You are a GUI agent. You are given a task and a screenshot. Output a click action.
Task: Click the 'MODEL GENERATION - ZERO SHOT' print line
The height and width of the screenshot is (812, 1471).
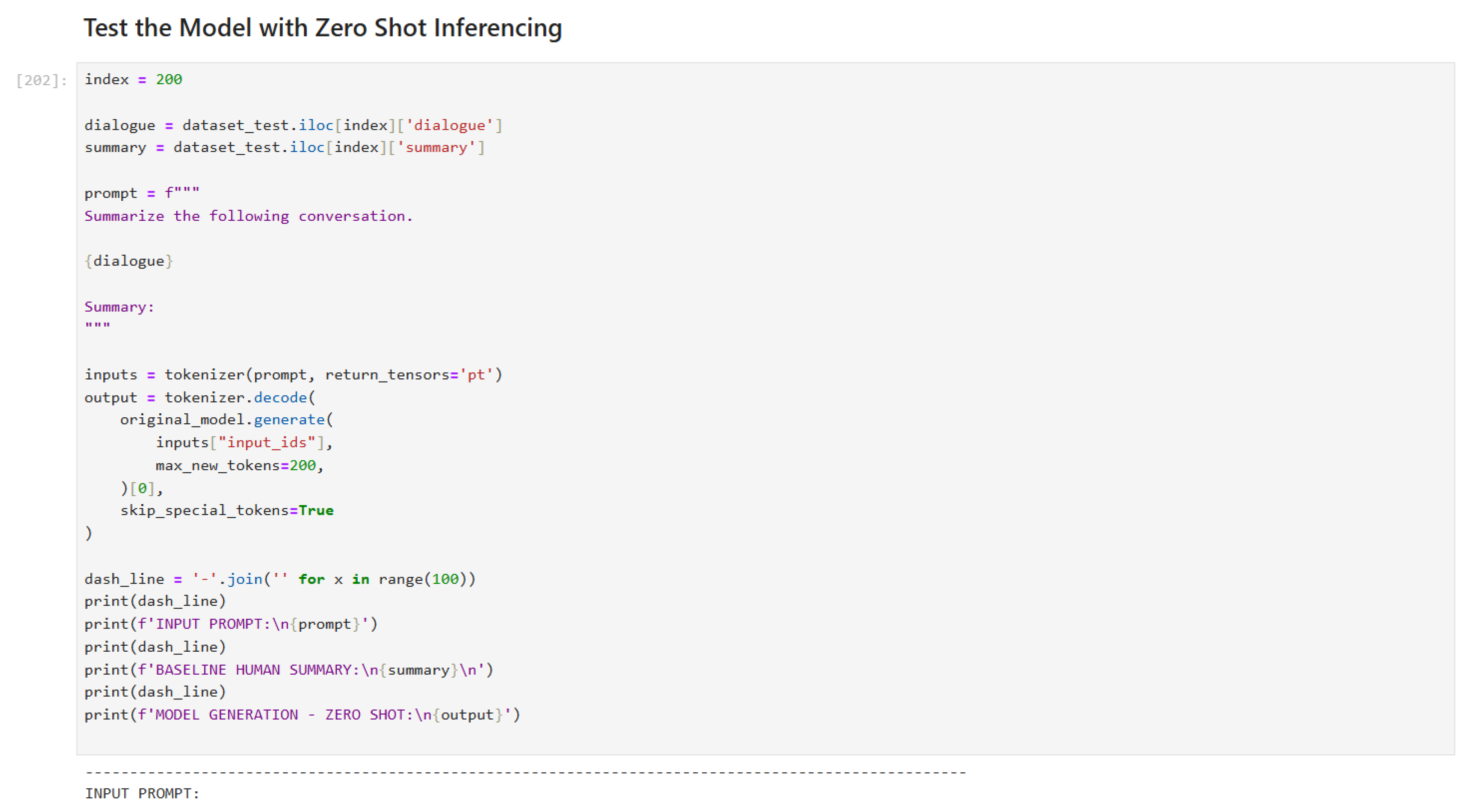coord(302,715)
